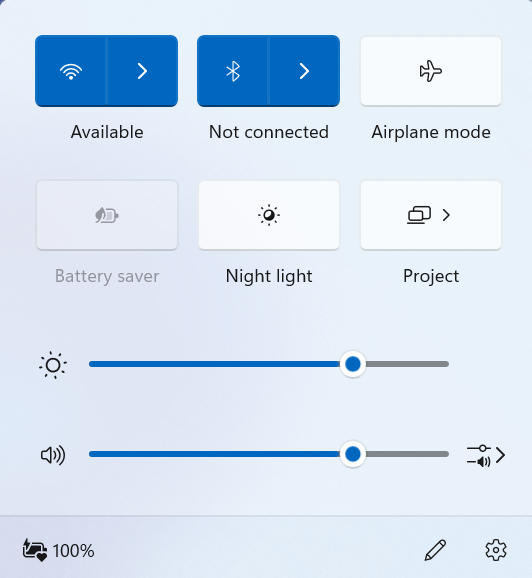Turn off Bluetooth with its icon button
The image size is (532, 578).
(233, 71)
